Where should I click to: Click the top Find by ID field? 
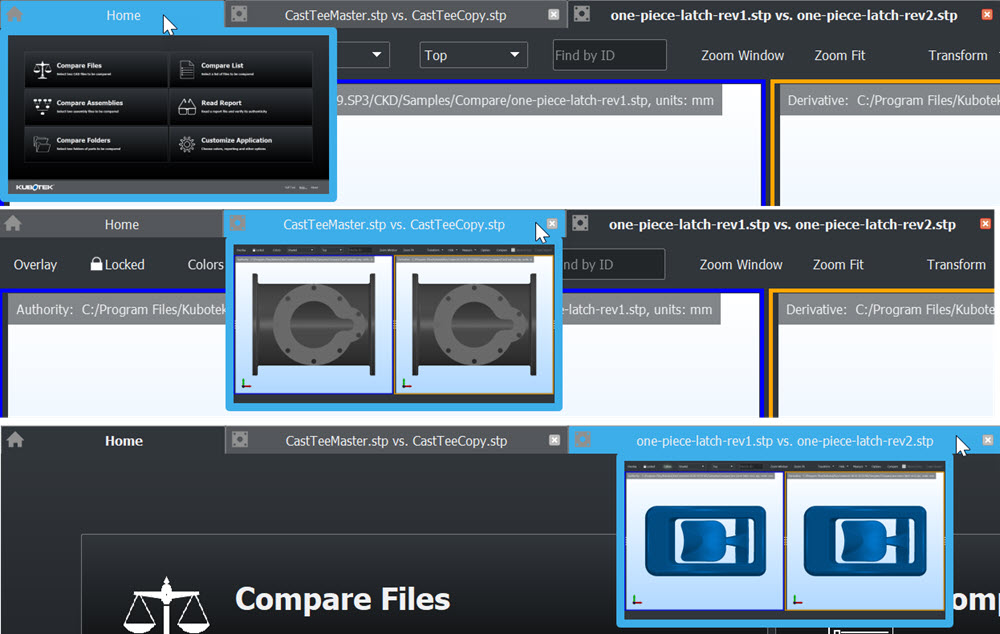pyautogui.click(x=609, y=55)
